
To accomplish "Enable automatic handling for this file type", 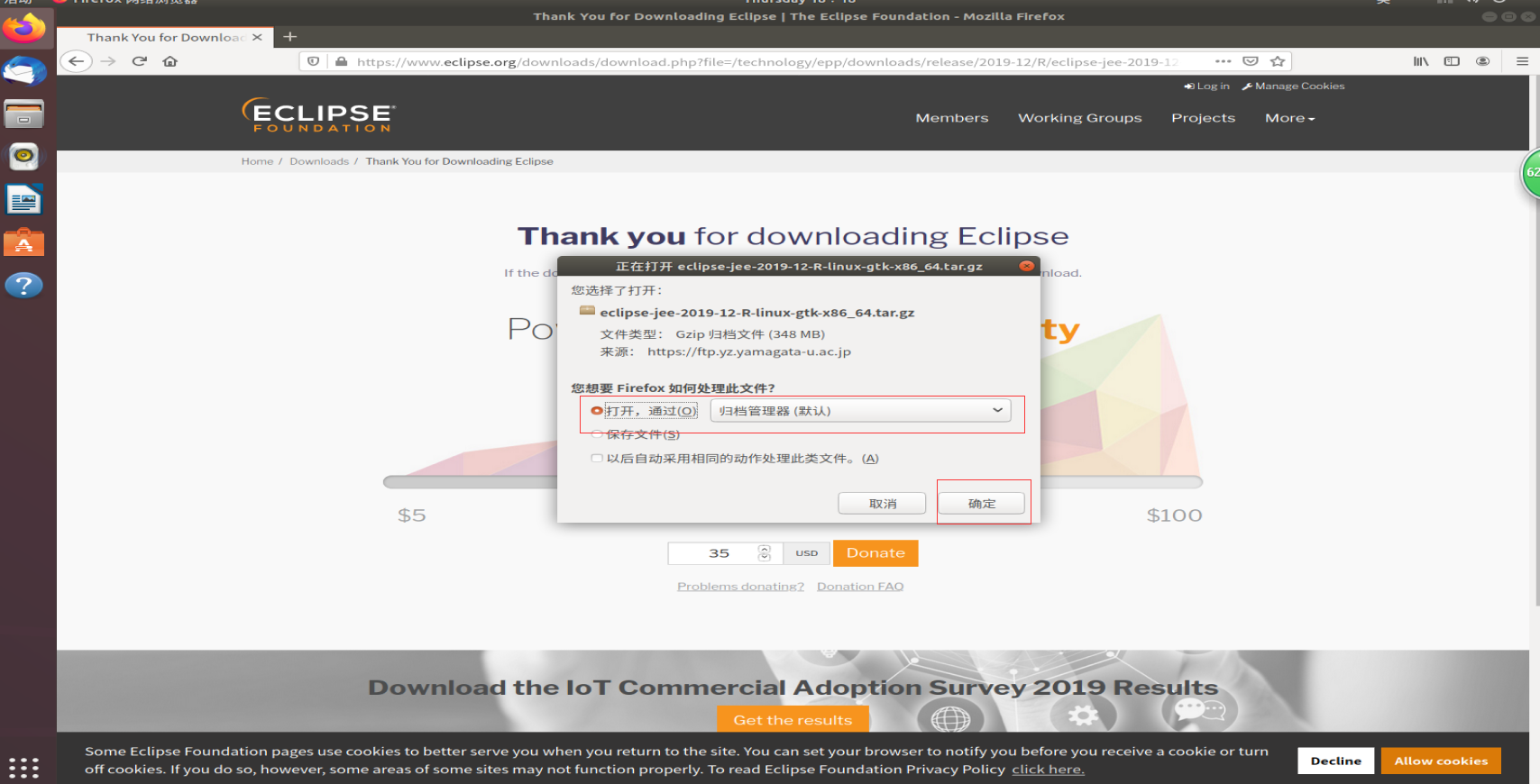I will tap(597, 459).
